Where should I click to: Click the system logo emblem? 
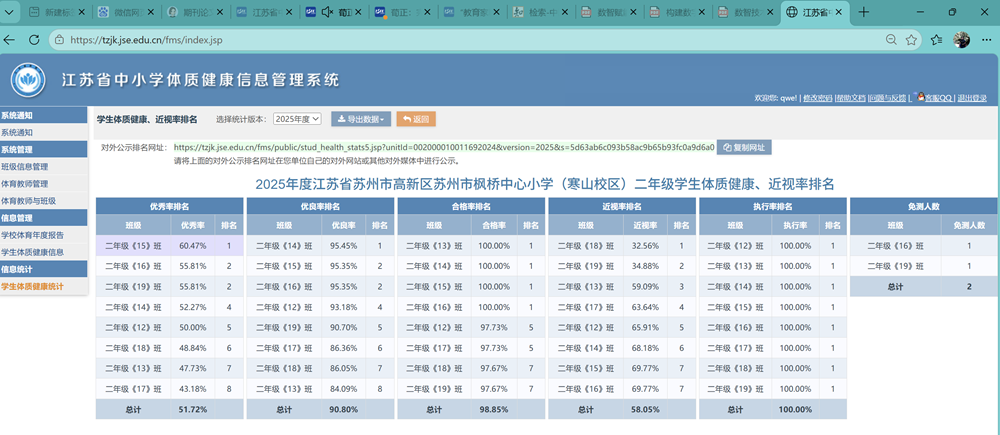pos(27,80)
